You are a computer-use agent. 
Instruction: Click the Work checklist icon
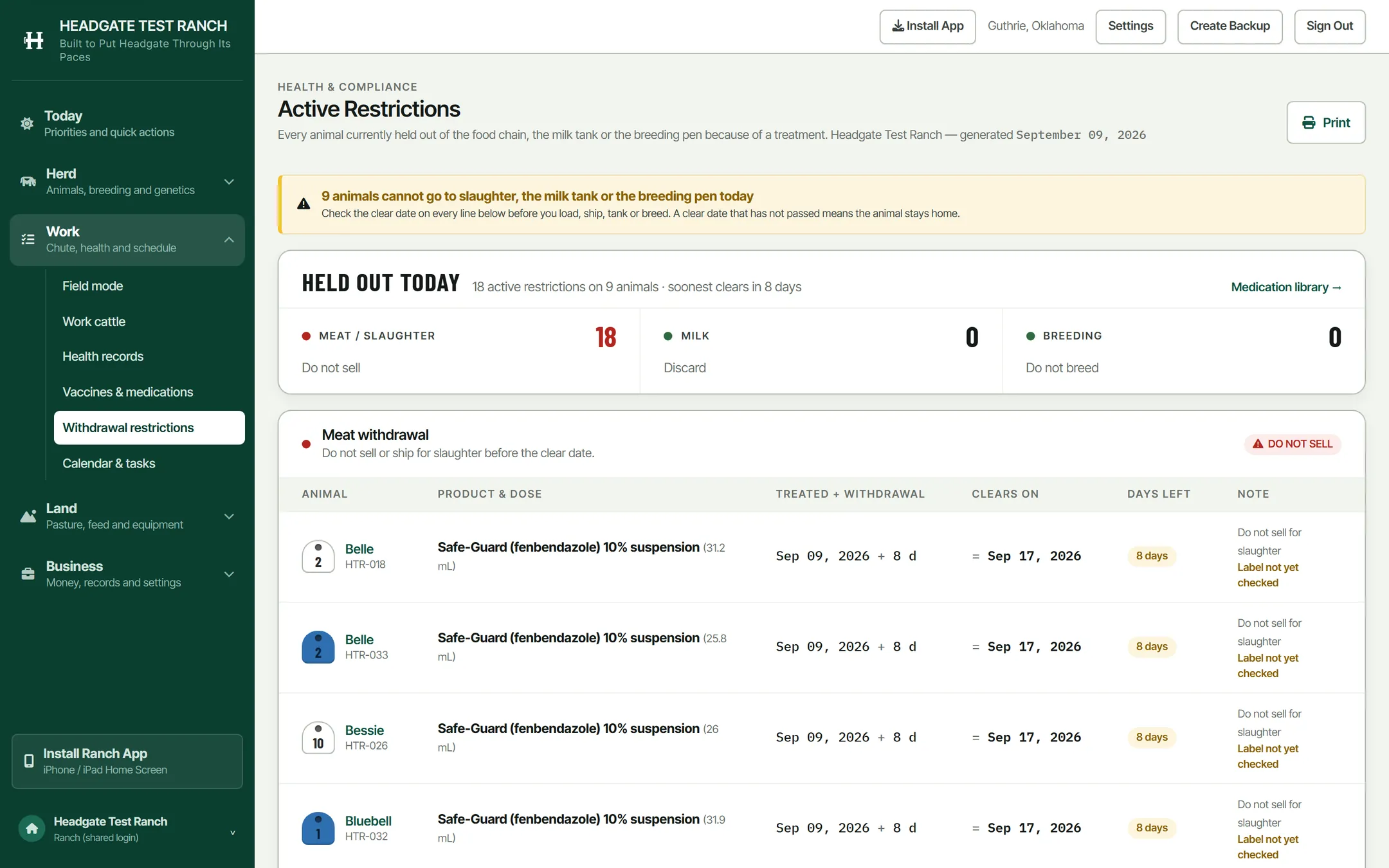click(x=28, y=239)
